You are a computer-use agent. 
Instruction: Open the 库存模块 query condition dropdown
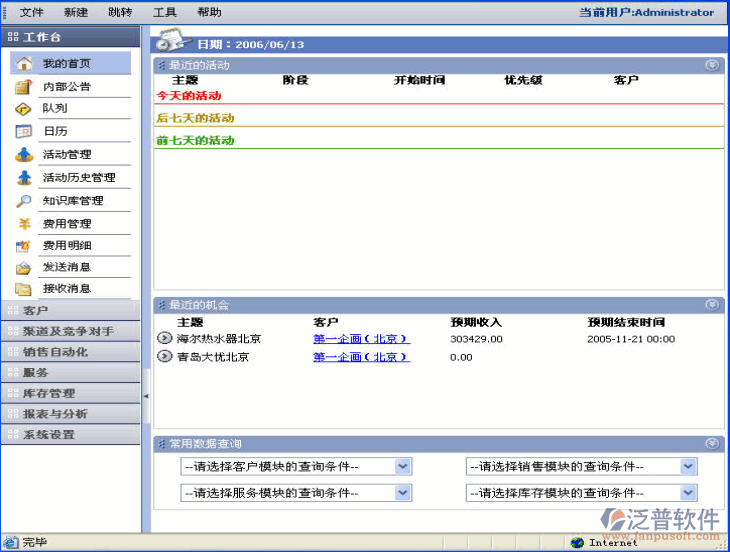[x=688, y=493]
